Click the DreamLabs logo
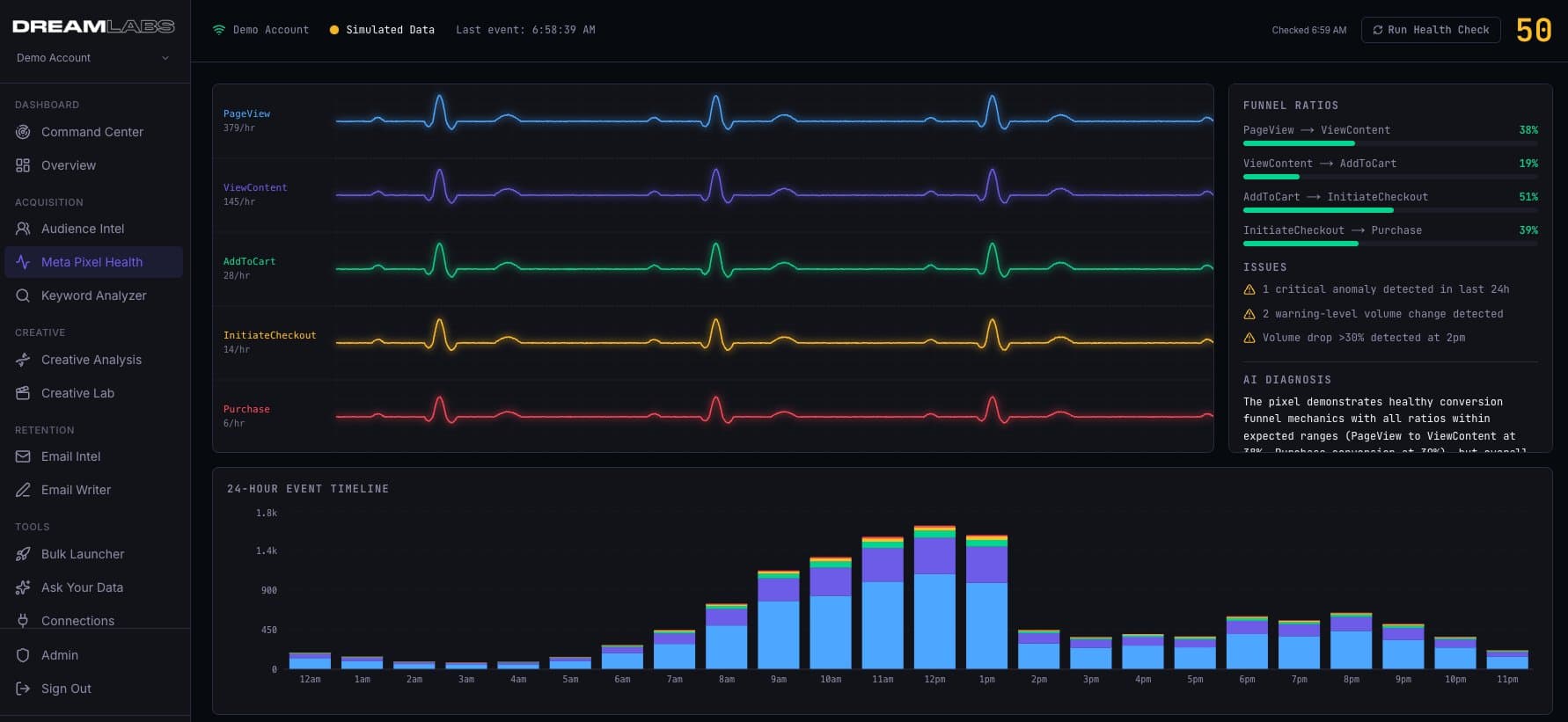 (93, 26)
